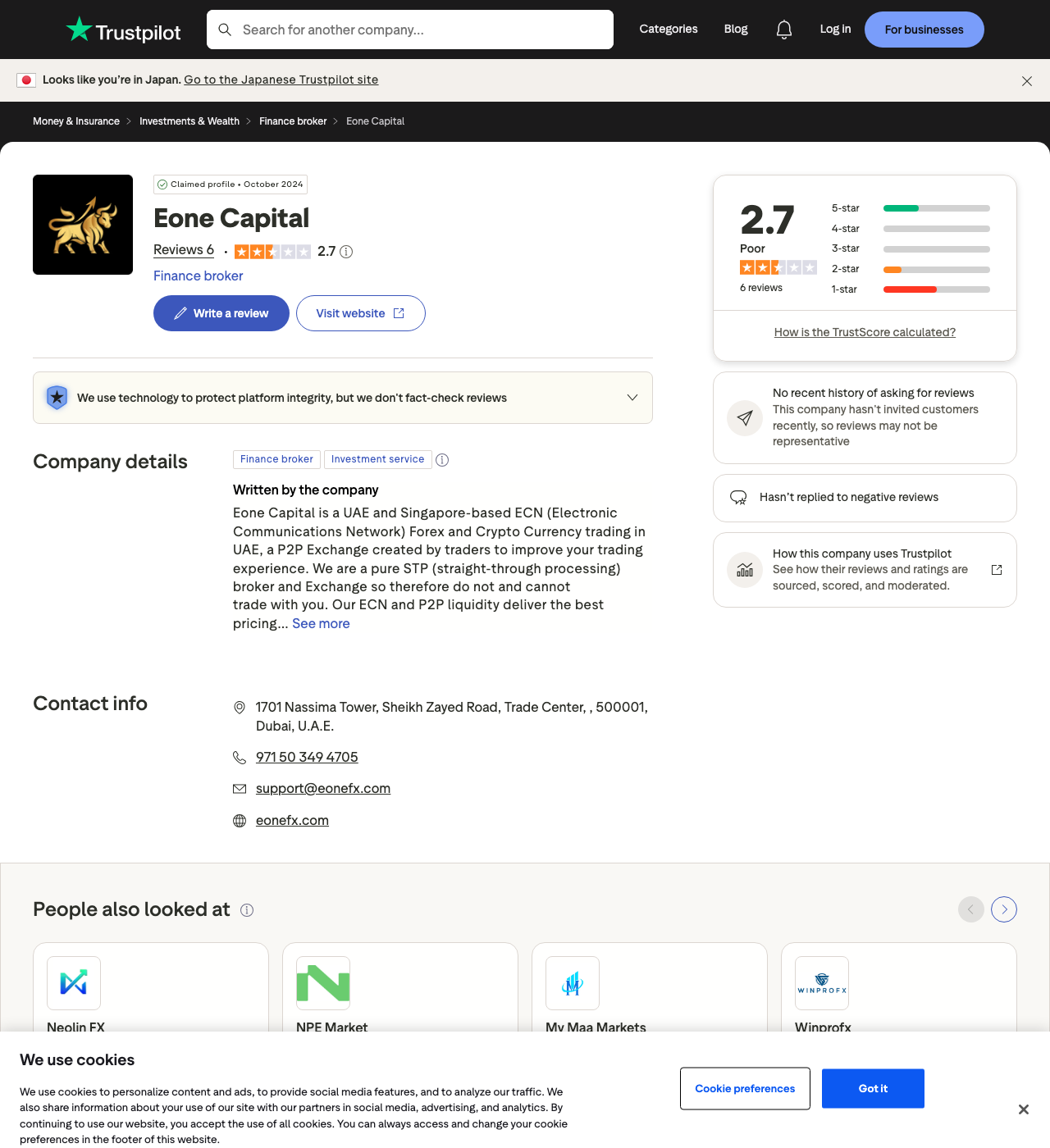
Task: Click the globe website icon
Action: point(240,821)
